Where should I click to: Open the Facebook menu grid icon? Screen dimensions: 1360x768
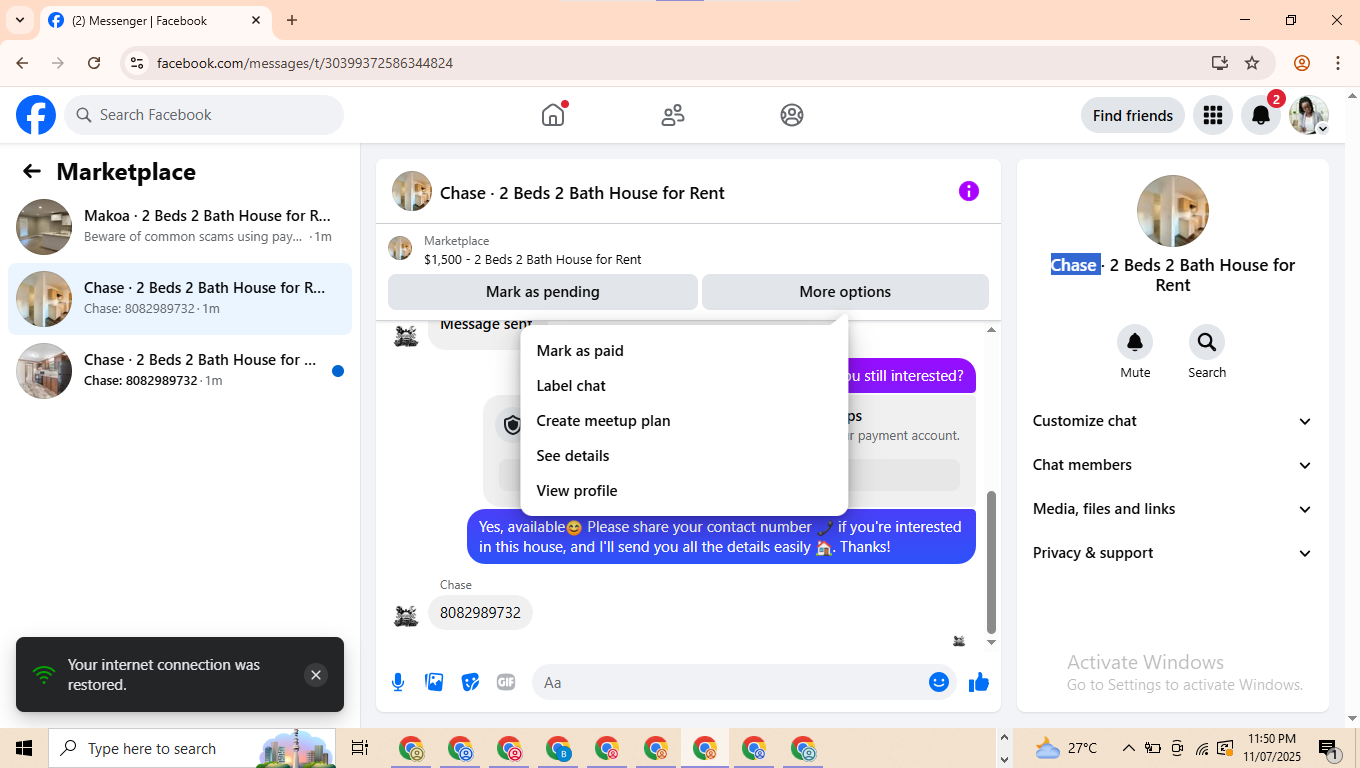1213,115
